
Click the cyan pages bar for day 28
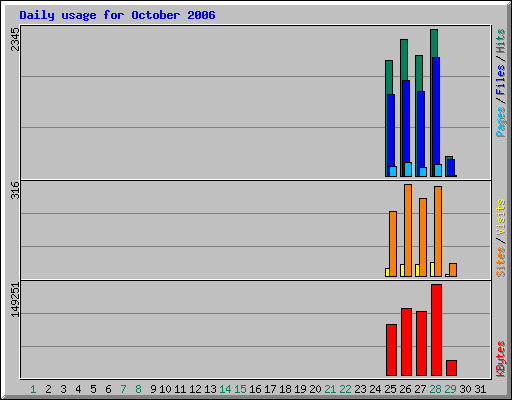click(438, 170)
